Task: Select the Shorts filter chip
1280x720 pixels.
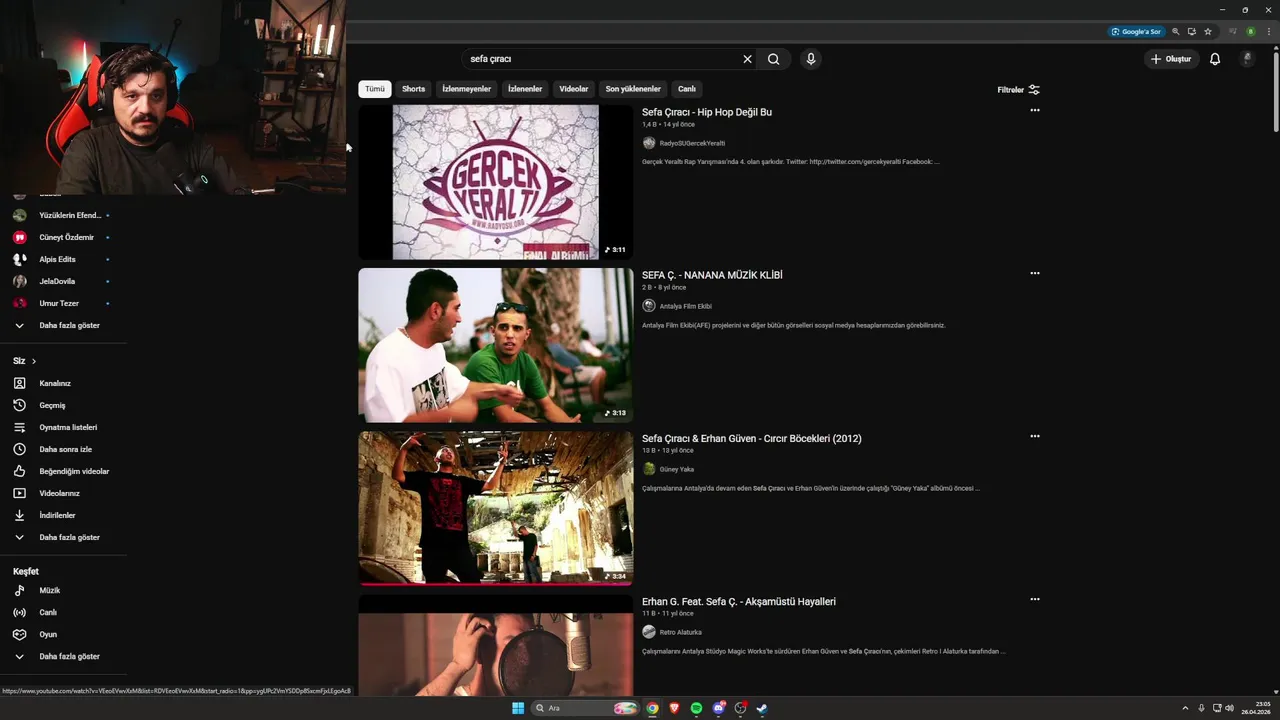Action: [414, 89]
